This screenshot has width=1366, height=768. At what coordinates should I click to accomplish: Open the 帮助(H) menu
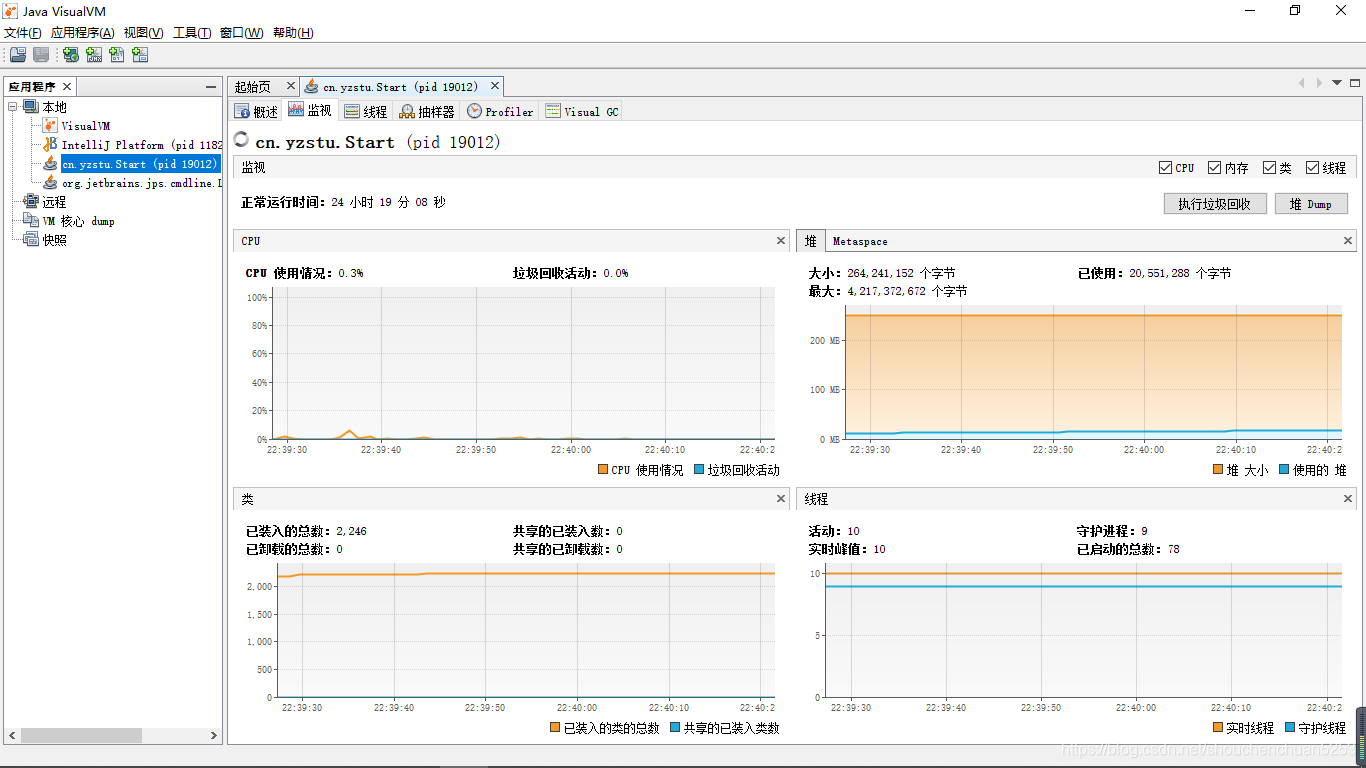click(292, 33)
